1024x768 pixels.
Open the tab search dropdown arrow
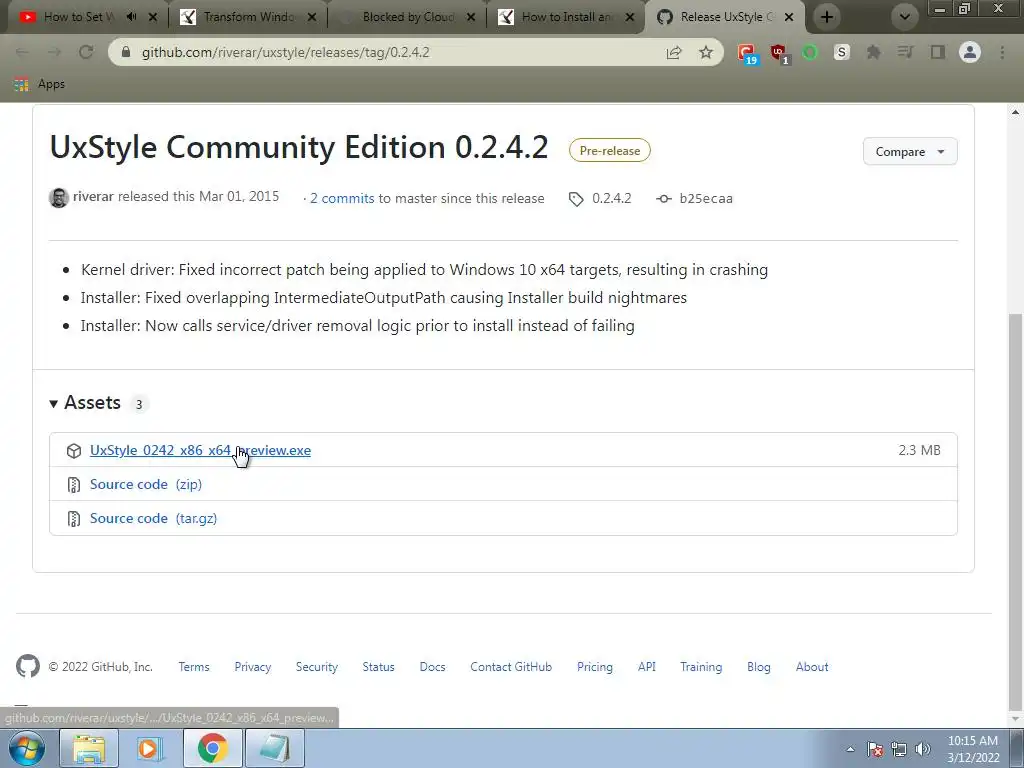(904, 17)
